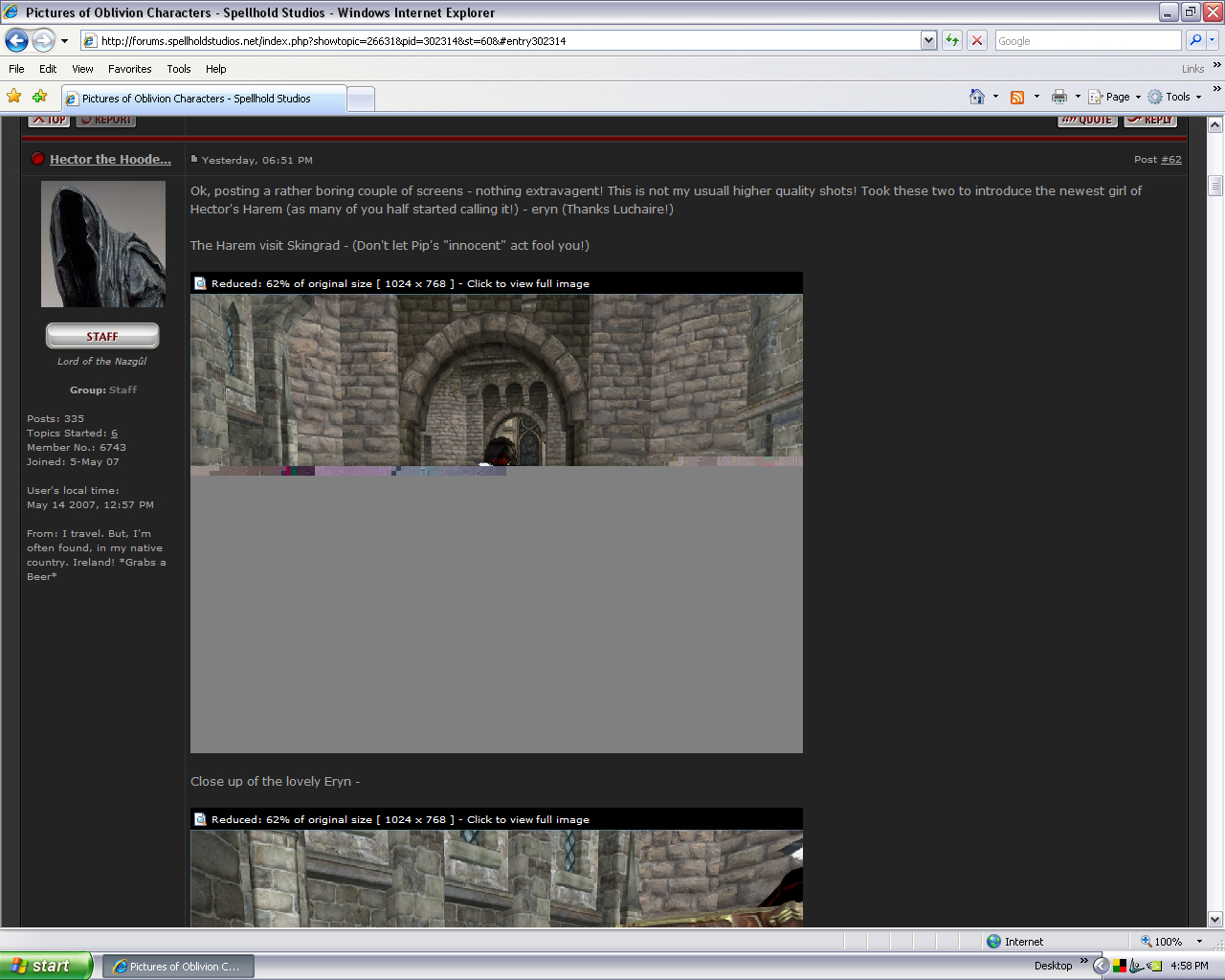
Task: Open the search provider dropdown arrow
Action: (x=1212, y=40)
